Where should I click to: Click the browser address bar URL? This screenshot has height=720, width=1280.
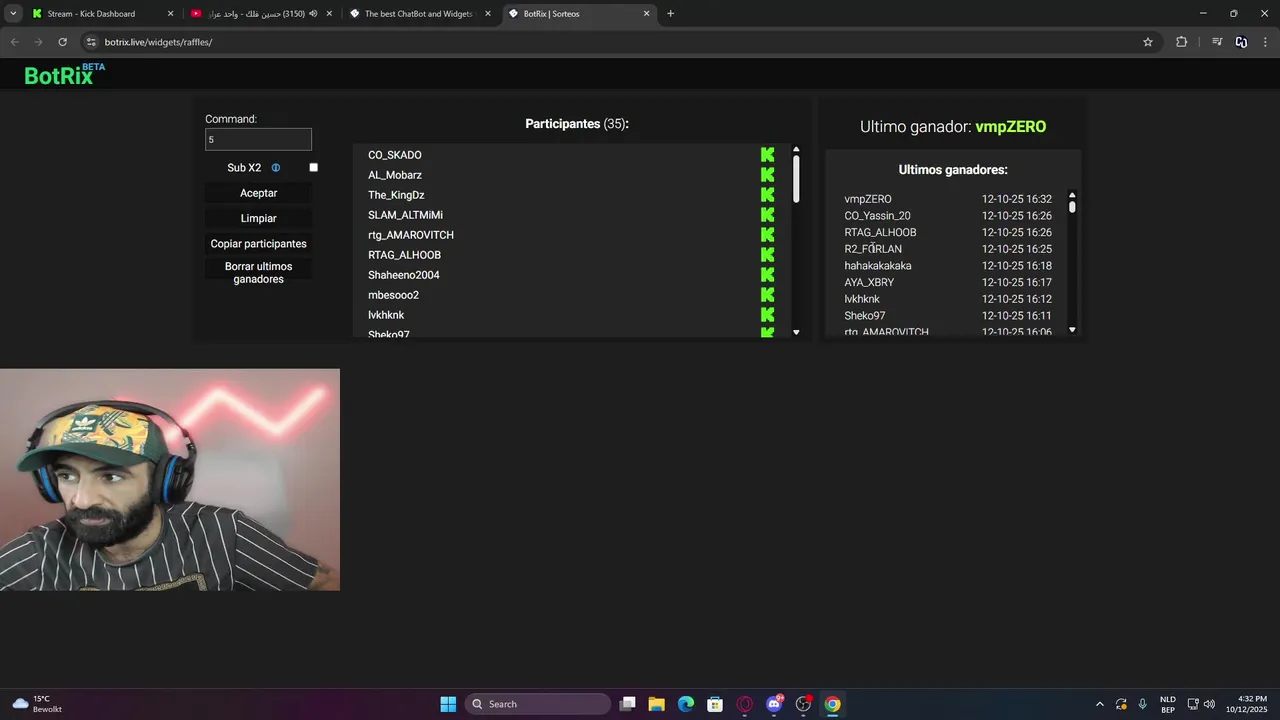pos(158,42)
